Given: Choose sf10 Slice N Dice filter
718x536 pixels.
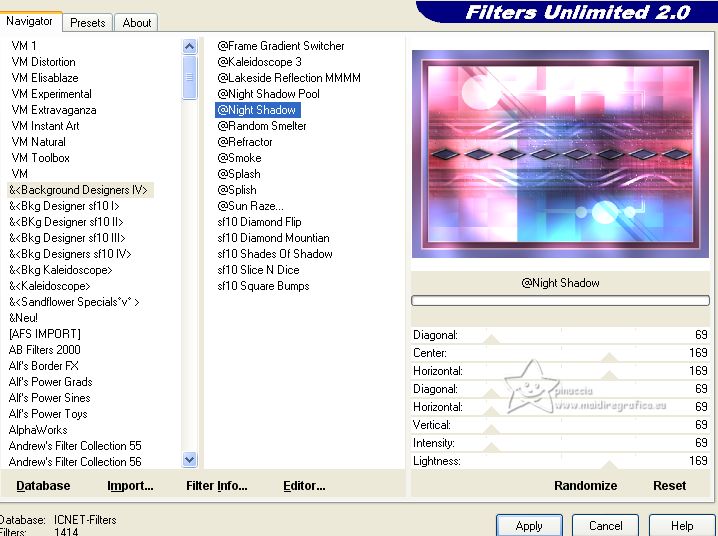Looking at the screenshot, I should [x=258, y=270].
